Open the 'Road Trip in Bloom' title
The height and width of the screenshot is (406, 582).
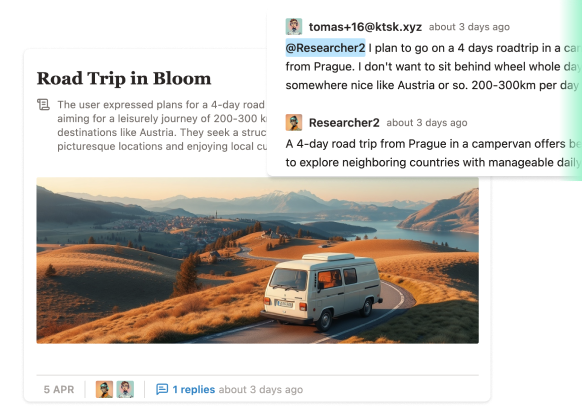tap(124, 78)
